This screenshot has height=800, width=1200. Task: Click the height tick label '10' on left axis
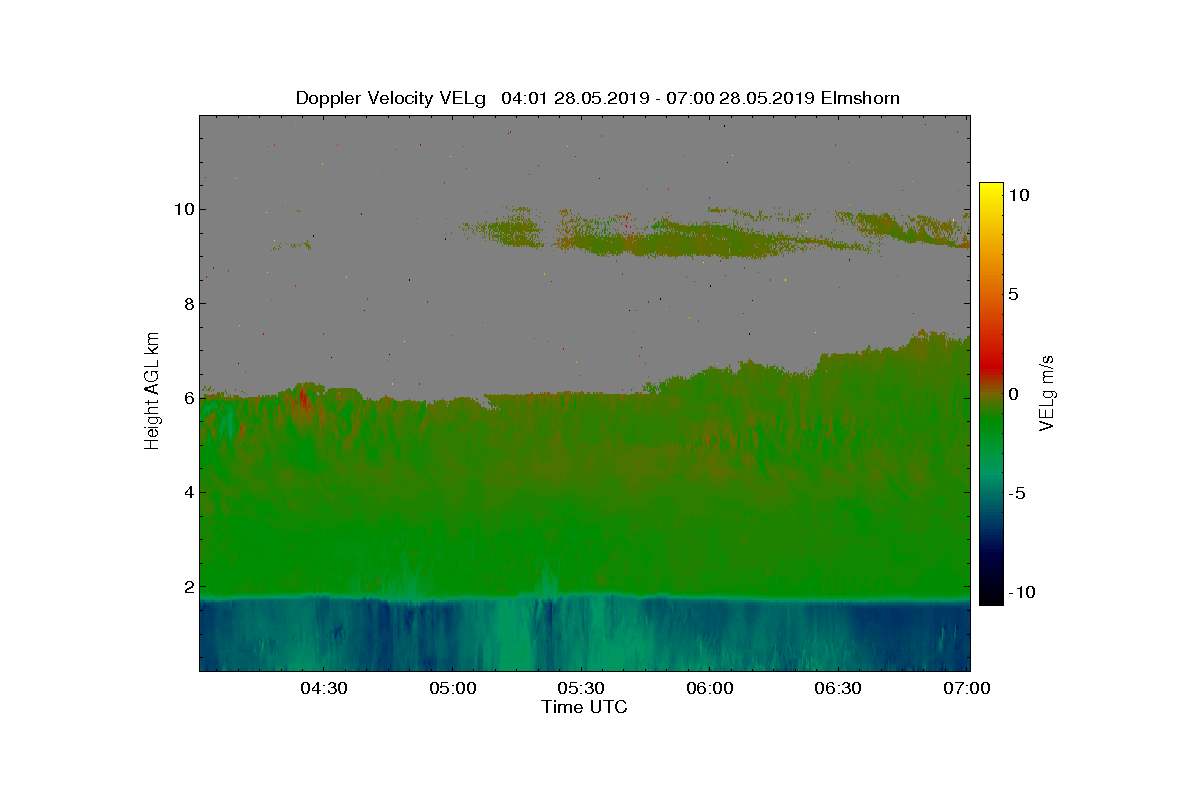tap(182, 209)
